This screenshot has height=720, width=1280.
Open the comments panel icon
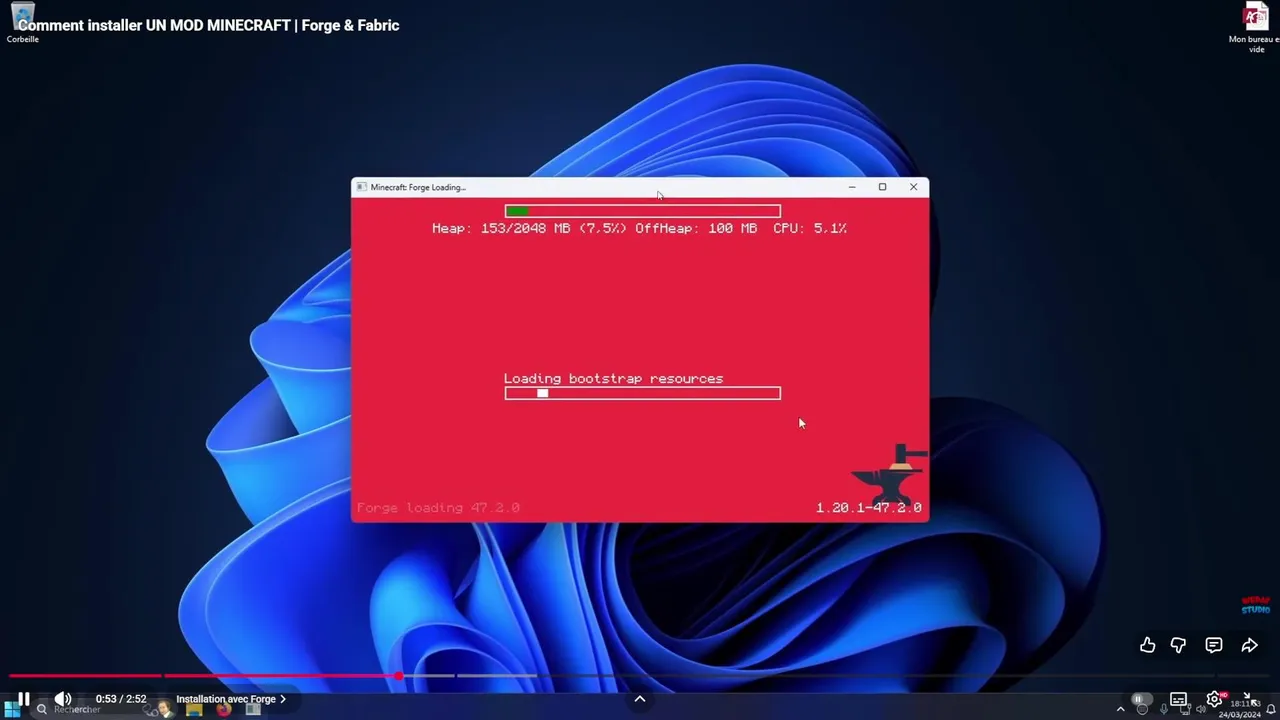[1214, 645]
